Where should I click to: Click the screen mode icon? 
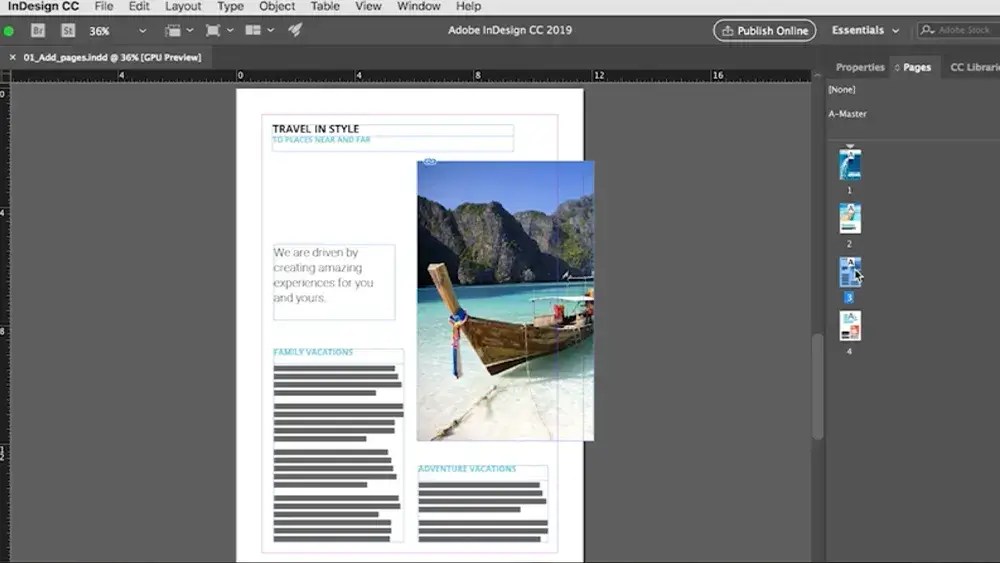tap(212, 30)
